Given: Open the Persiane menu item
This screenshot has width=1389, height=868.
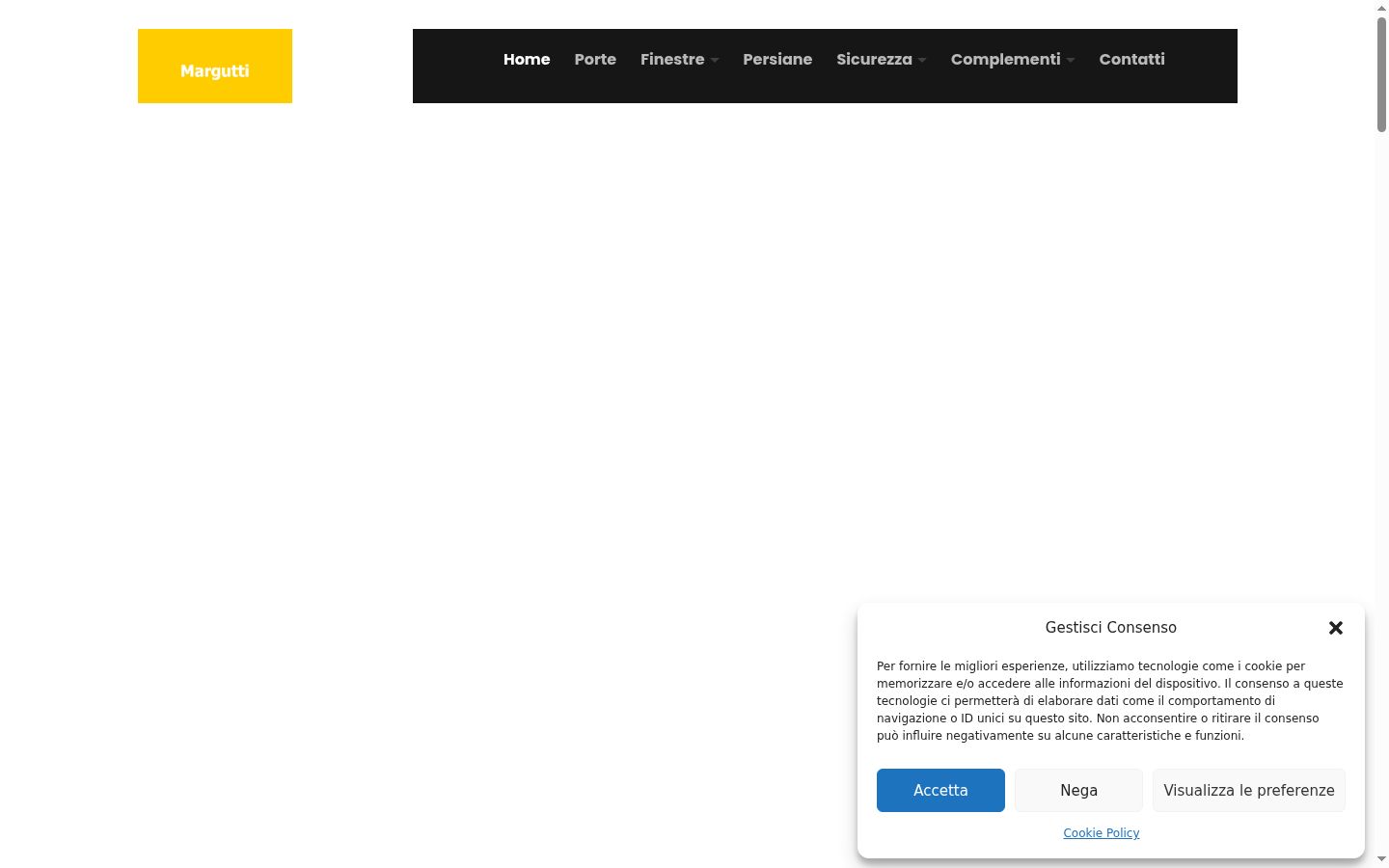Looking at the screenshot, I should tap(777, 59).
